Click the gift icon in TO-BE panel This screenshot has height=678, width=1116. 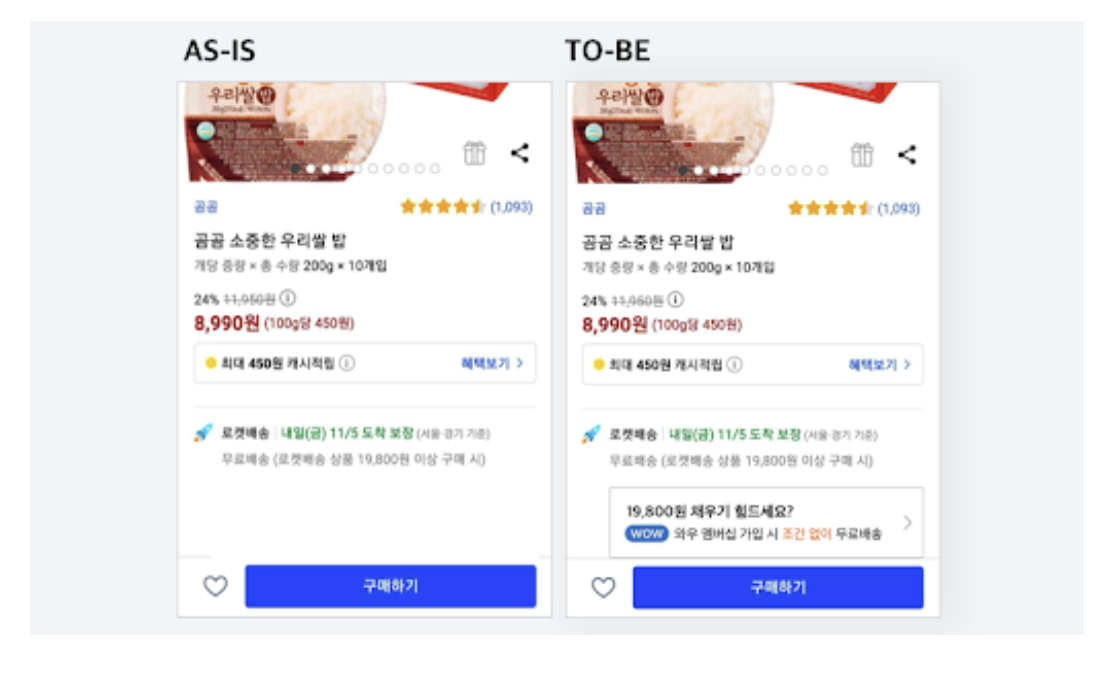(x=861, y=154)
